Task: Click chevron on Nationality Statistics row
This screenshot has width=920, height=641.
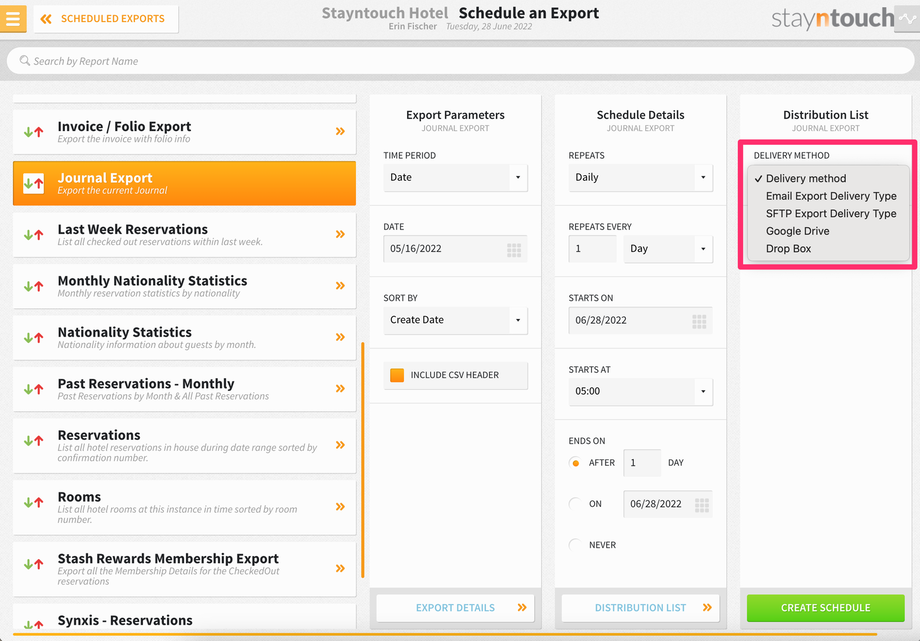Action: coord(340,337)
